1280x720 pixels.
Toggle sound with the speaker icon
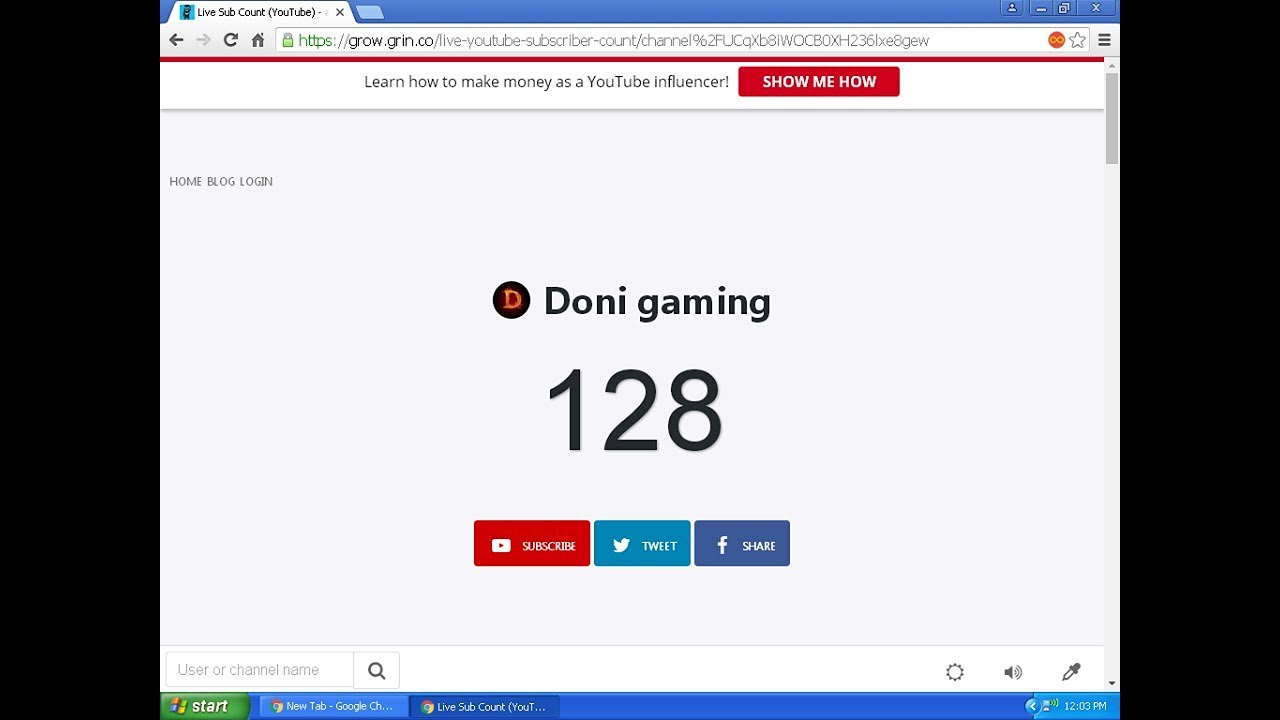(x=1013, y=672)
